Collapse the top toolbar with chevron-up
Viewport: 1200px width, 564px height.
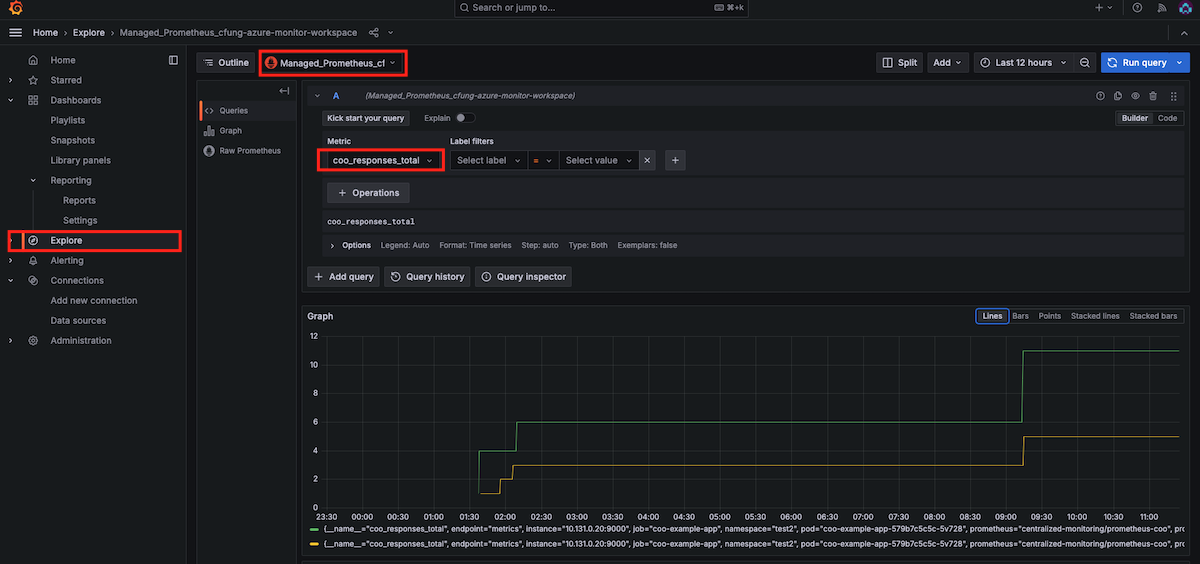1185,33
